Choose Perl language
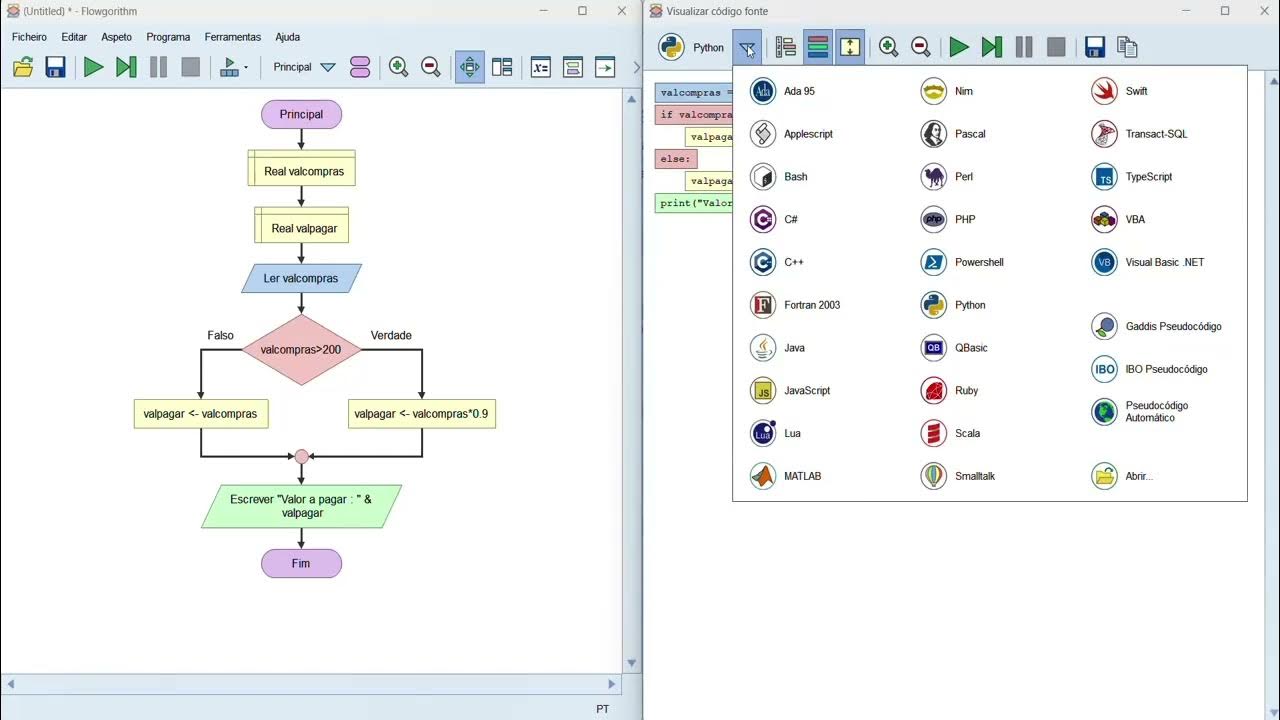The width and height of the screenshot is (1280, 720). tap(947, 177)
